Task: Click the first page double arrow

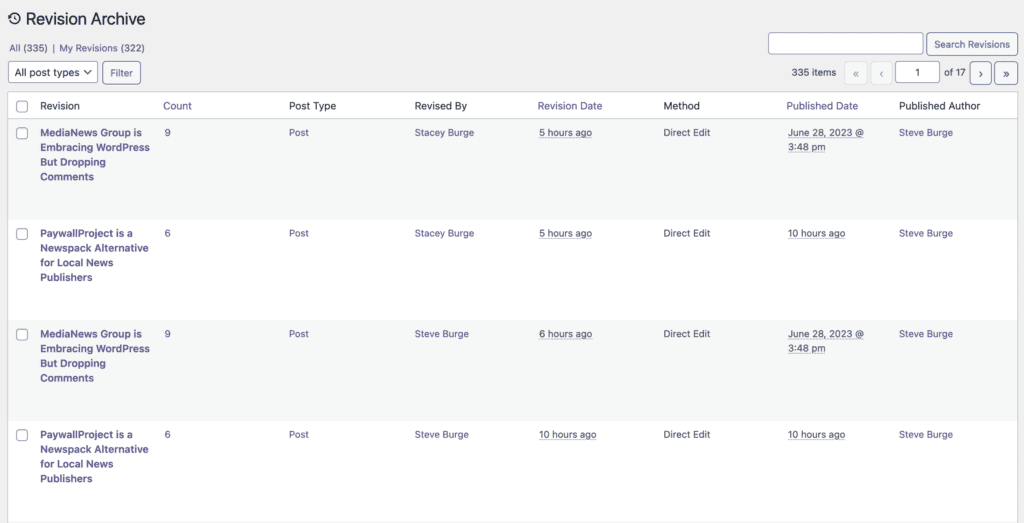Action: (856, 73)
